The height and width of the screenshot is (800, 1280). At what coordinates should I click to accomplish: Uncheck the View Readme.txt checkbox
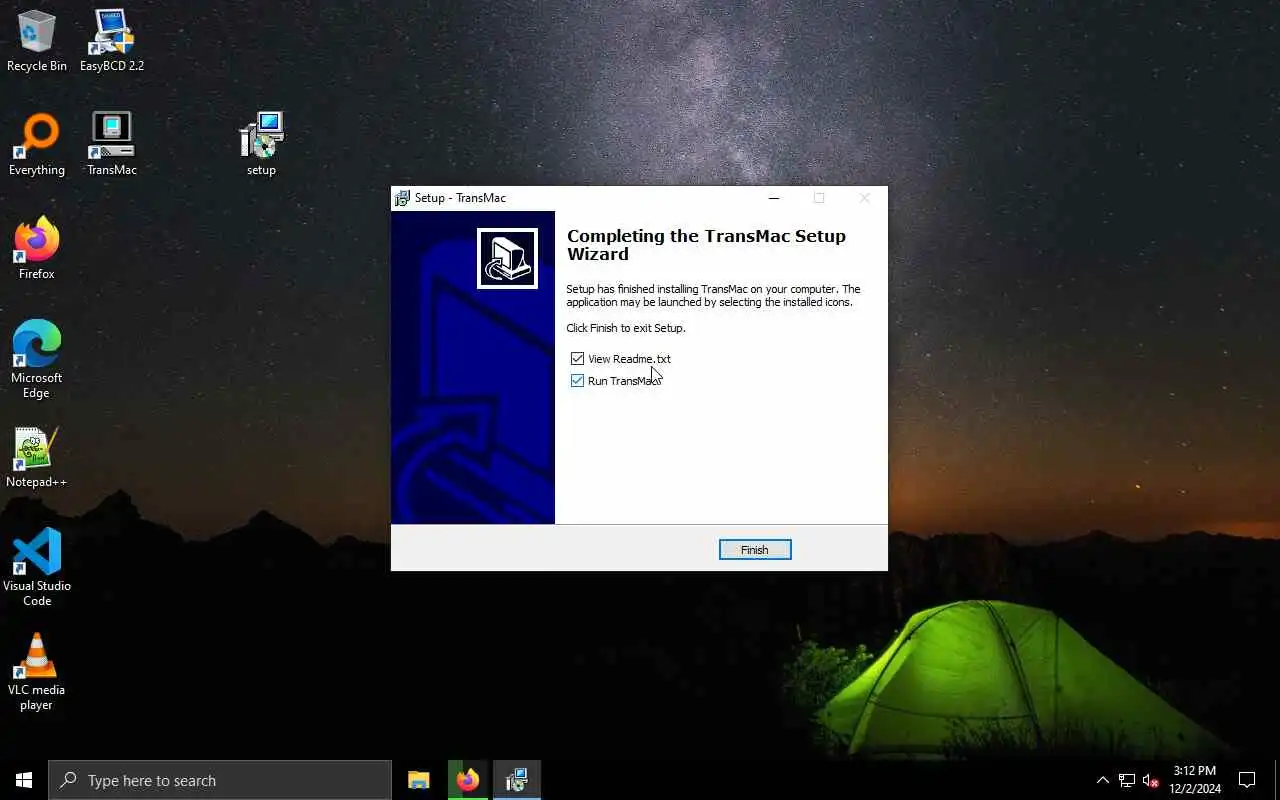point(577,358)
